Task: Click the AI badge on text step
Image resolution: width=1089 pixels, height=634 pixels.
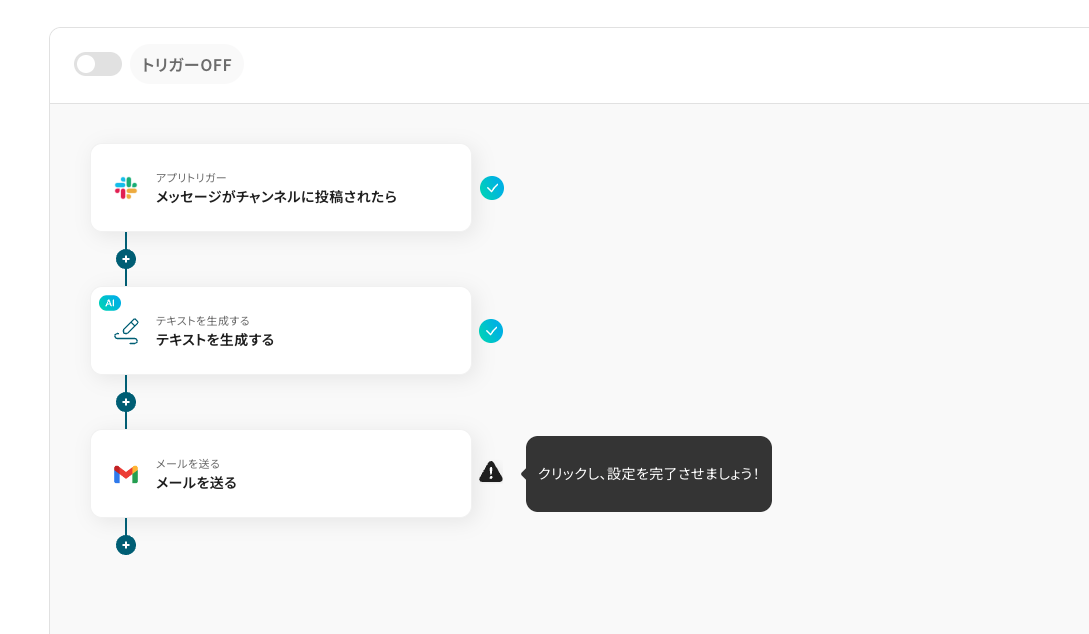Action: click(x=110, y=303)
